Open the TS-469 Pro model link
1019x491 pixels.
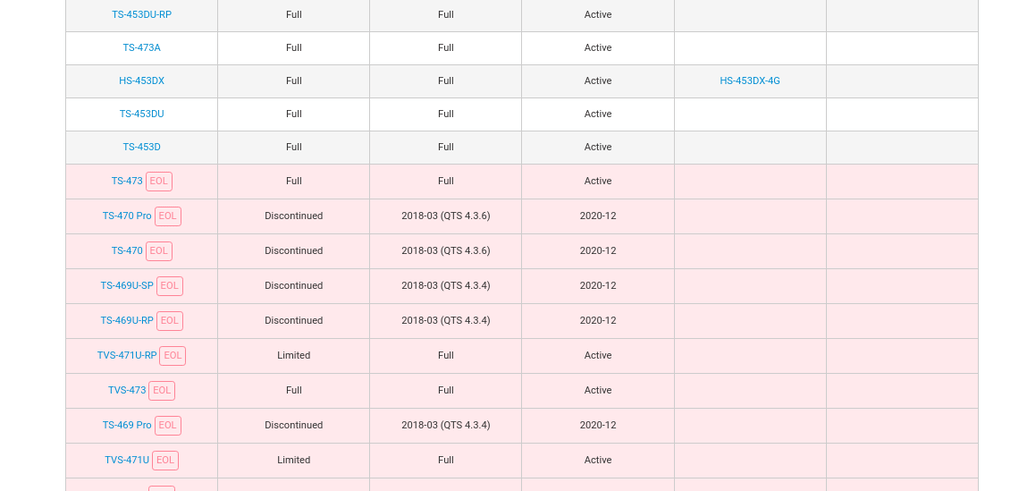pos(127,426)
